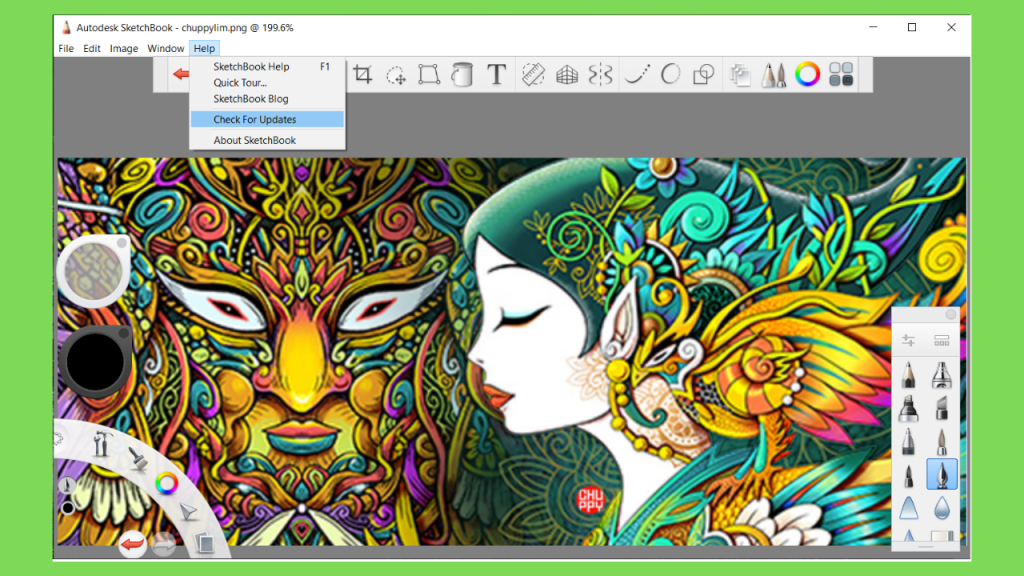Click the brush size puck
This screenshot has width=1024, height=576.
click(x=93, y=271)
